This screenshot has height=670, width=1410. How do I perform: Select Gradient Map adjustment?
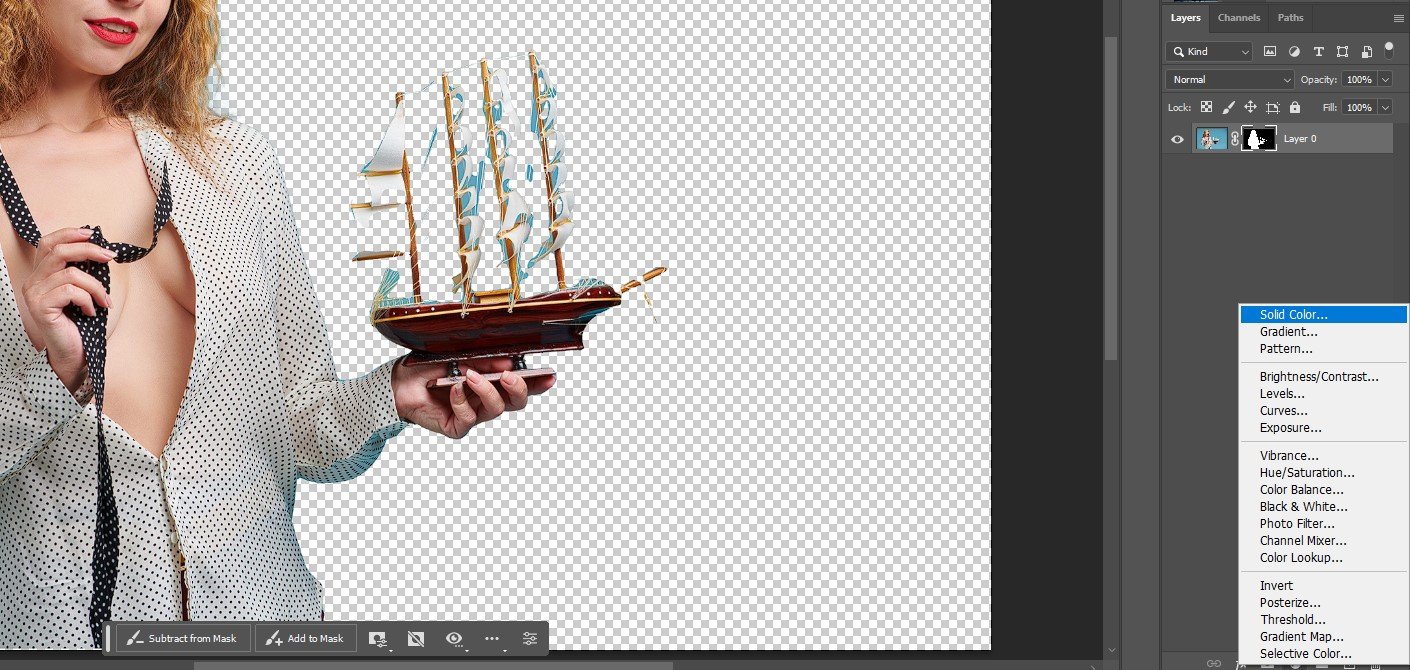point(1323,637)
